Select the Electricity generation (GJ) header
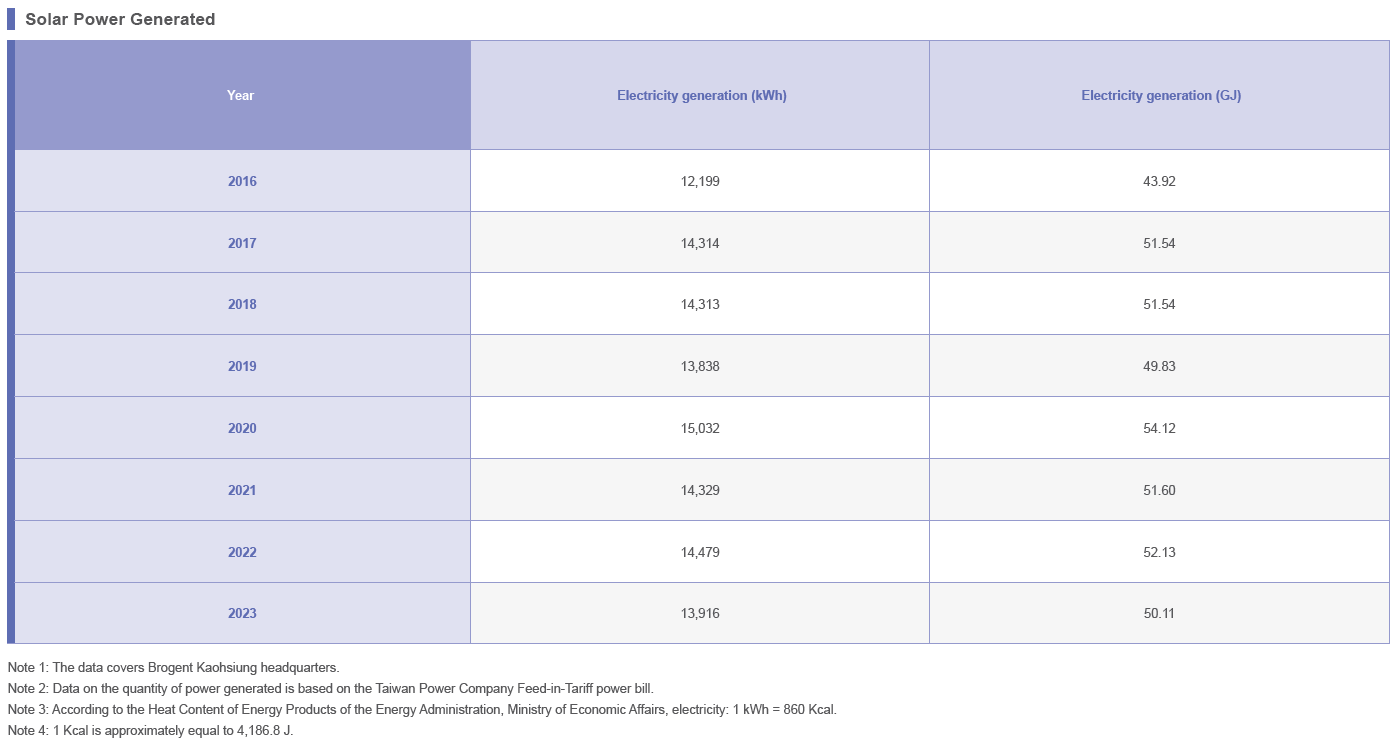1396x747 pixels. tap(1160, 95)
